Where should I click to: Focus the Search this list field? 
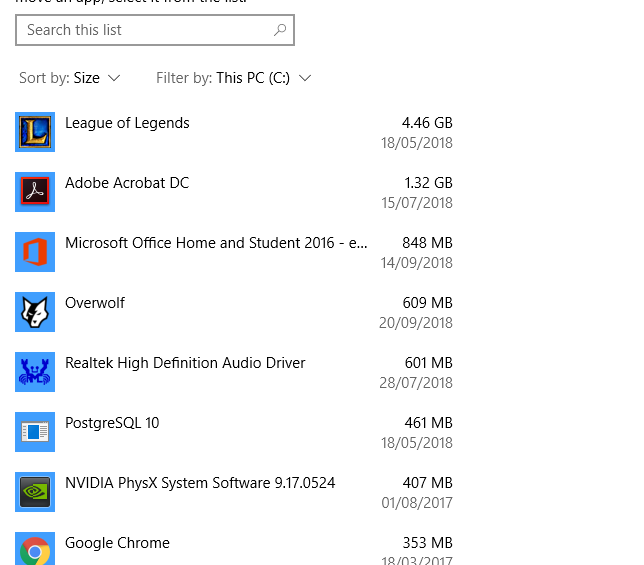[155, 30]
